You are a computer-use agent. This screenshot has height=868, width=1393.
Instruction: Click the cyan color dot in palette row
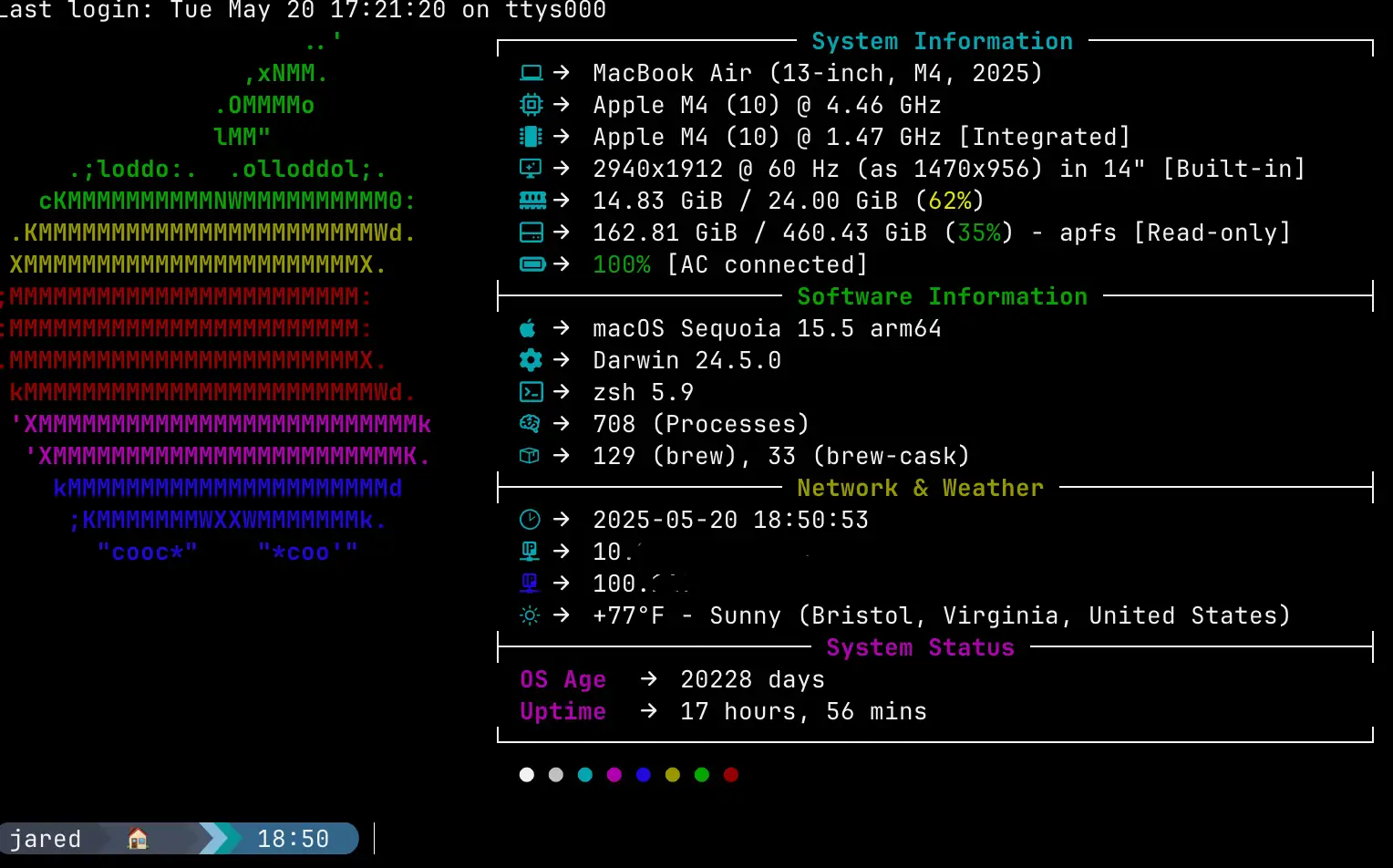(585, 775)
